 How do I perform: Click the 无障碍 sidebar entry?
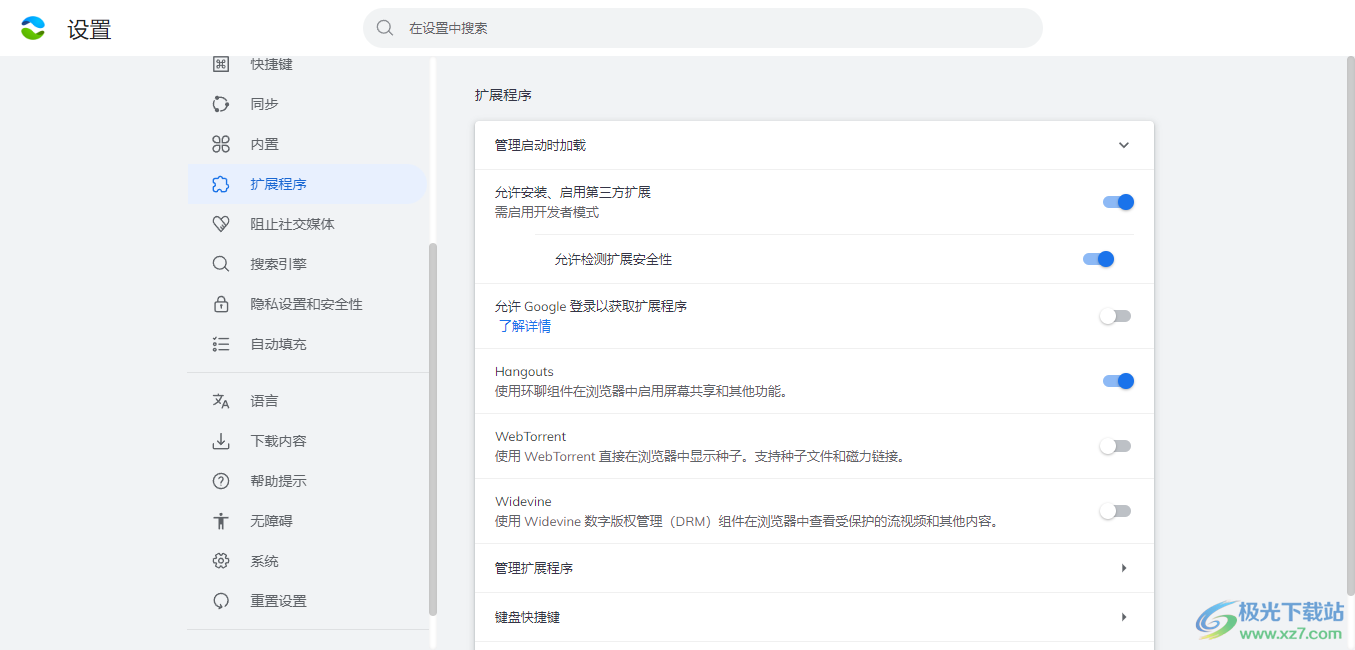pos(271,521)
